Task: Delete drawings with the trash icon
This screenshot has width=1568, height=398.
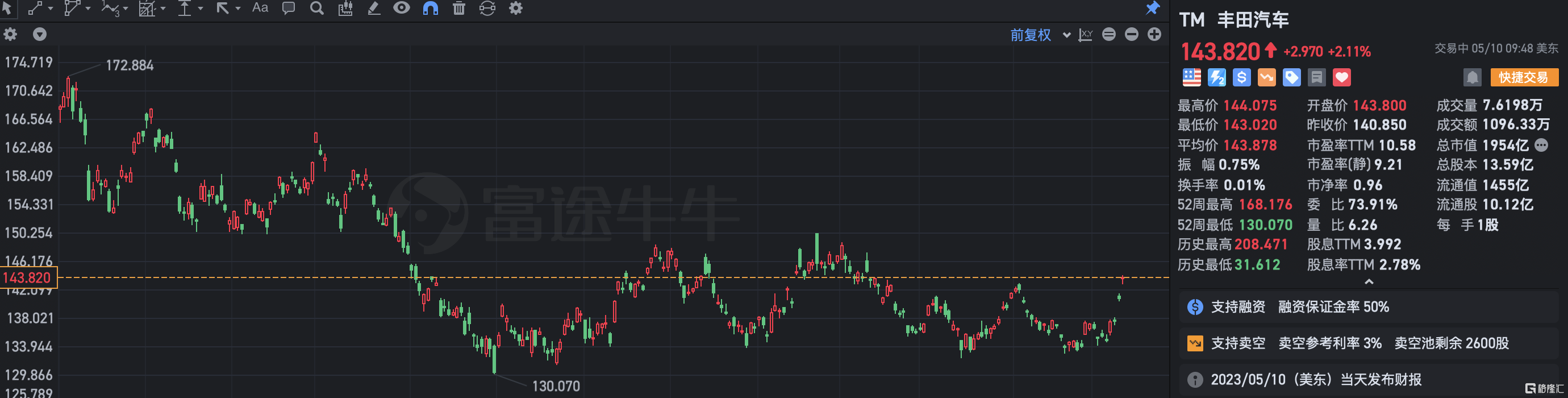Action: [459, 9]
